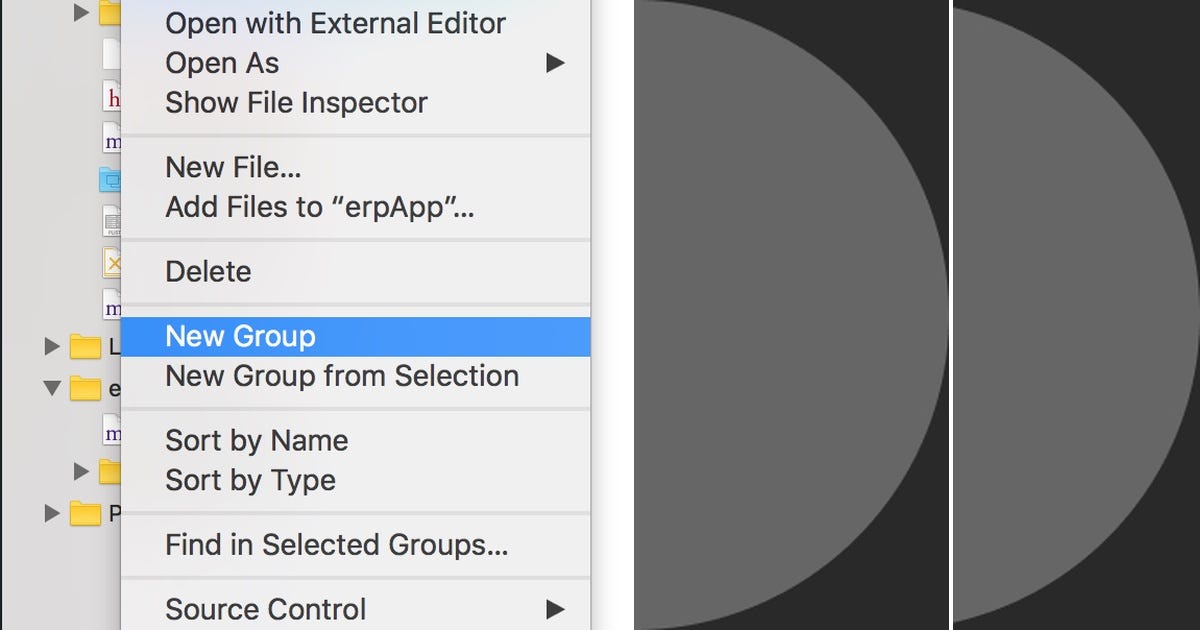Image resolution: width=1200 pixels, height=630 pixels.
Task: Collapse the open e group's disclosure triangle
Action: click(x=51, y=388)
